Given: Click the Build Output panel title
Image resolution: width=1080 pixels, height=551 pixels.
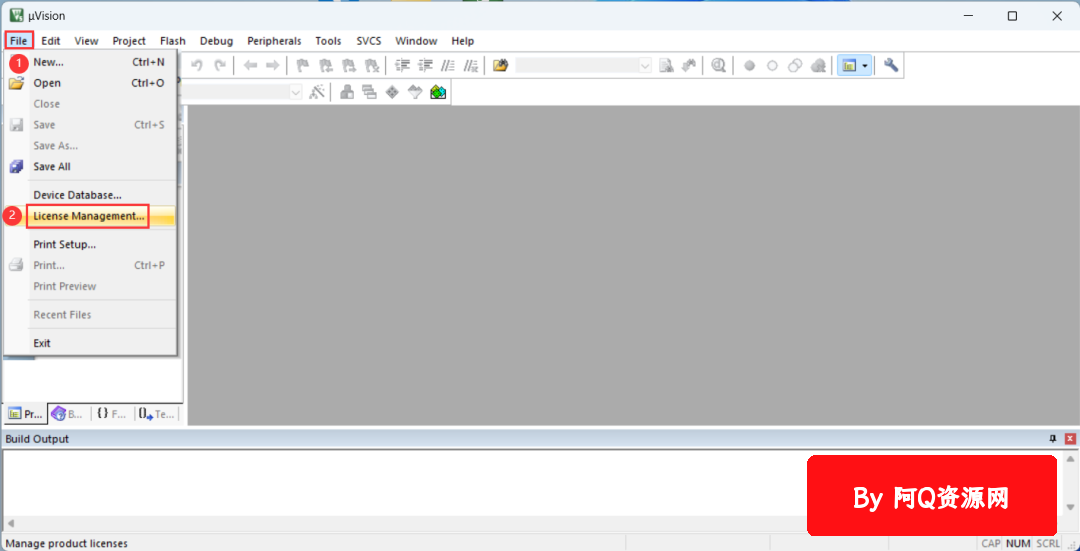Looking at the screenshot, I should [37, 439].
